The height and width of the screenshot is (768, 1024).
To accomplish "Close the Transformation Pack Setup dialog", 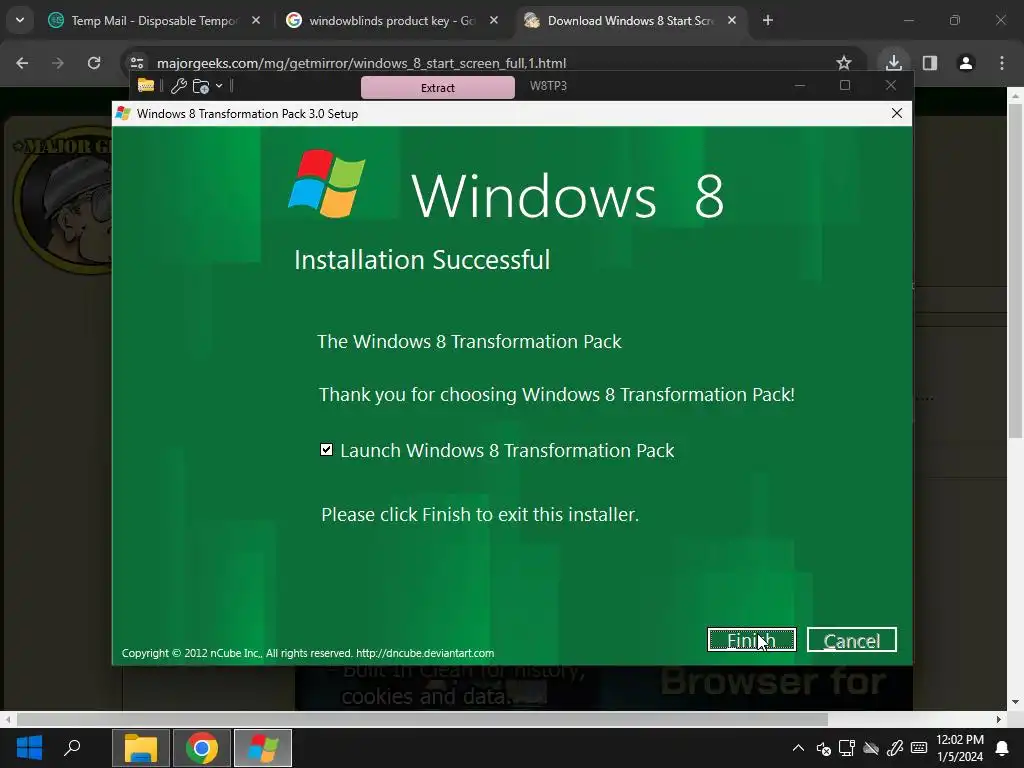I will tap(897, 114).
